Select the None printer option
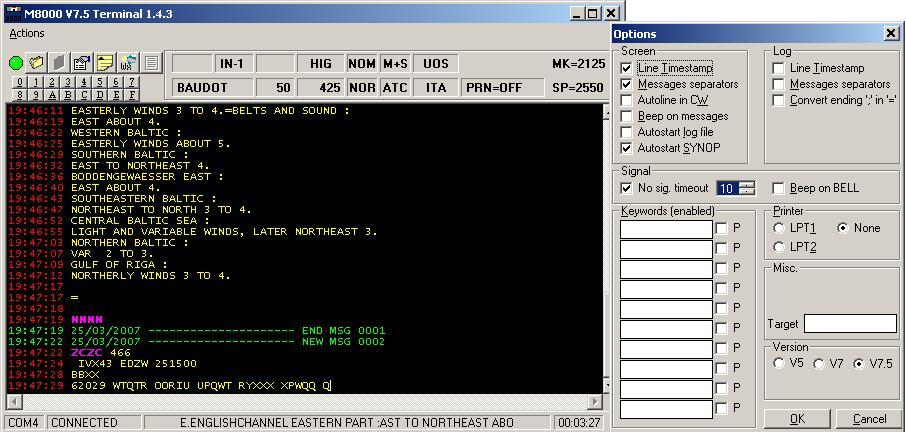 (842, 228)
